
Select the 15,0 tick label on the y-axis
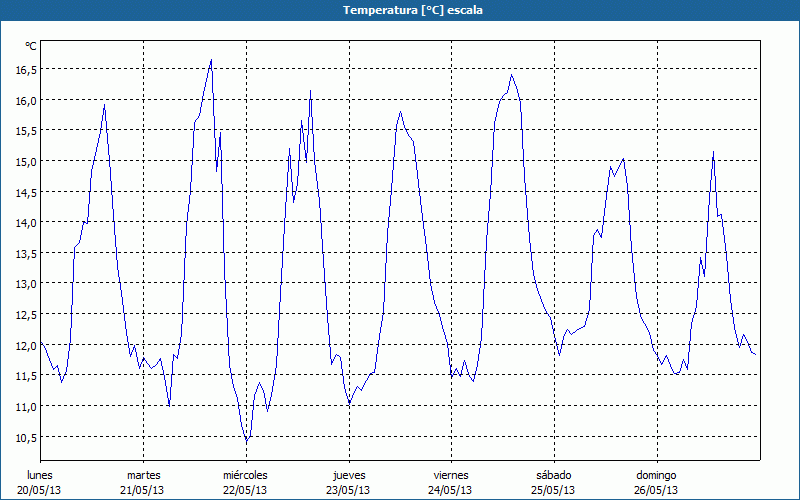pyautogui.click(x=25, y=161)
